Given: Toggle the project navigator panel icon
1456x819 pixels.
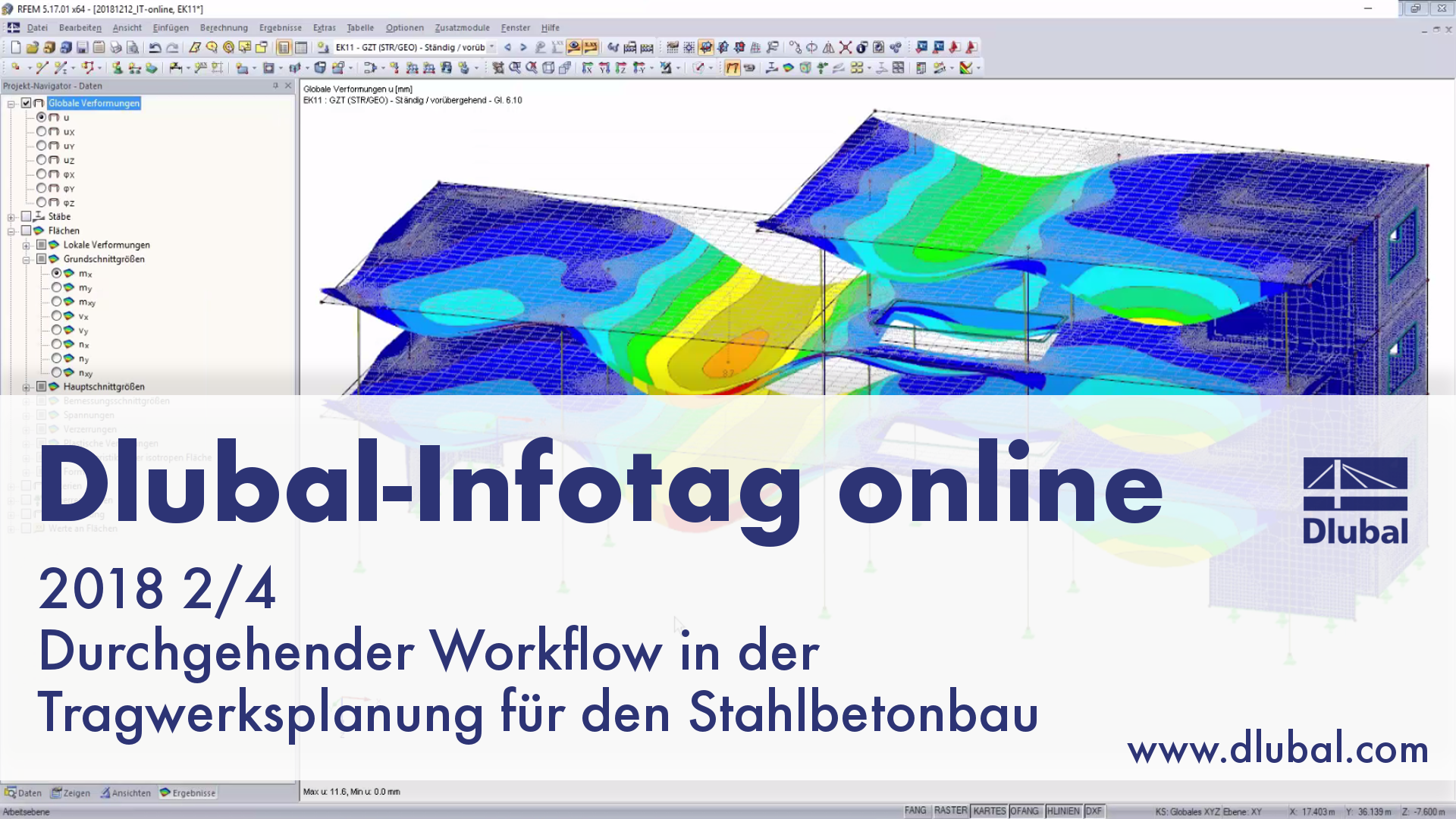Looking at the screenshot, I should point(284,47).
